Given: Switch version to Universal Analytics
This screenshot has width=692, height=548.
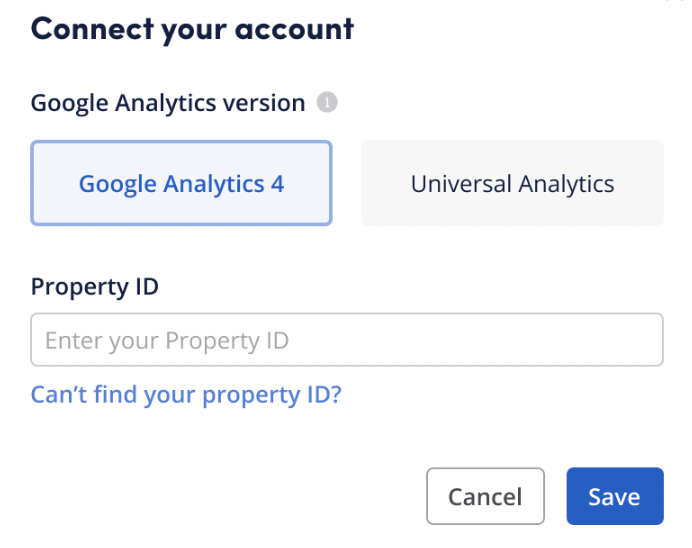Looking at the screenshot, I should click(x=512, y=184).
